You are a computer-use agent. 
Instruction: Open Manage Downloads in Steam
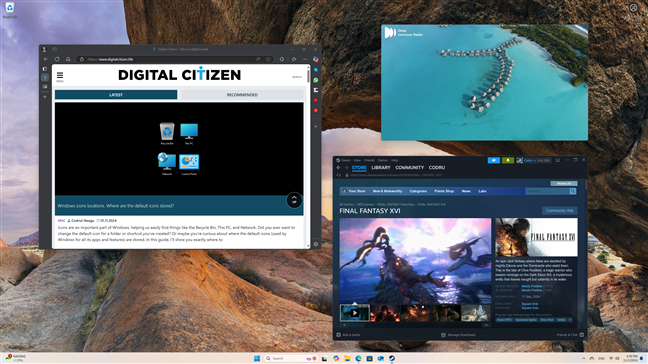click(458, 335)
